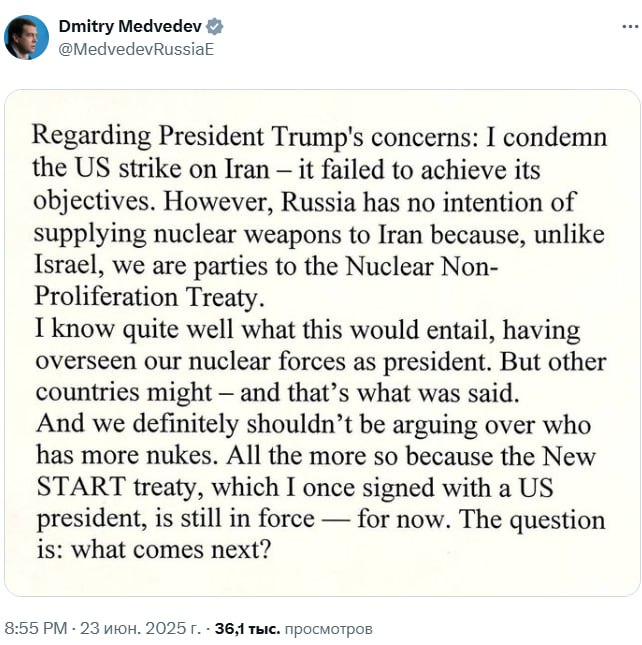The height and width of the screenshot is (645, 642).
Task: Open the @MedvedevRussiaE handle link
Action: tap(138, 48)
